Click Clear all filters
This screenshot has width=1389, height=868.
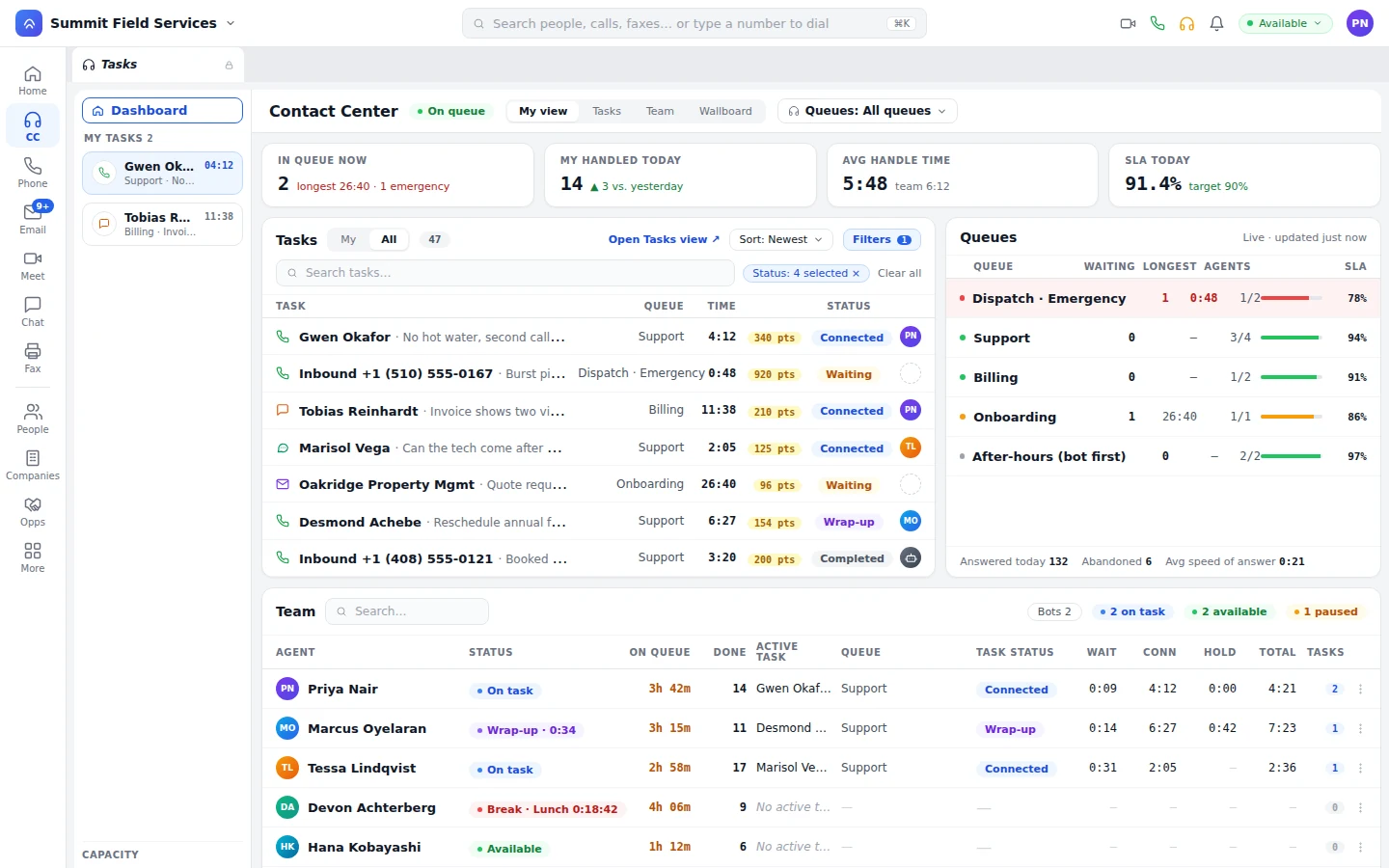tap(899, 274)
